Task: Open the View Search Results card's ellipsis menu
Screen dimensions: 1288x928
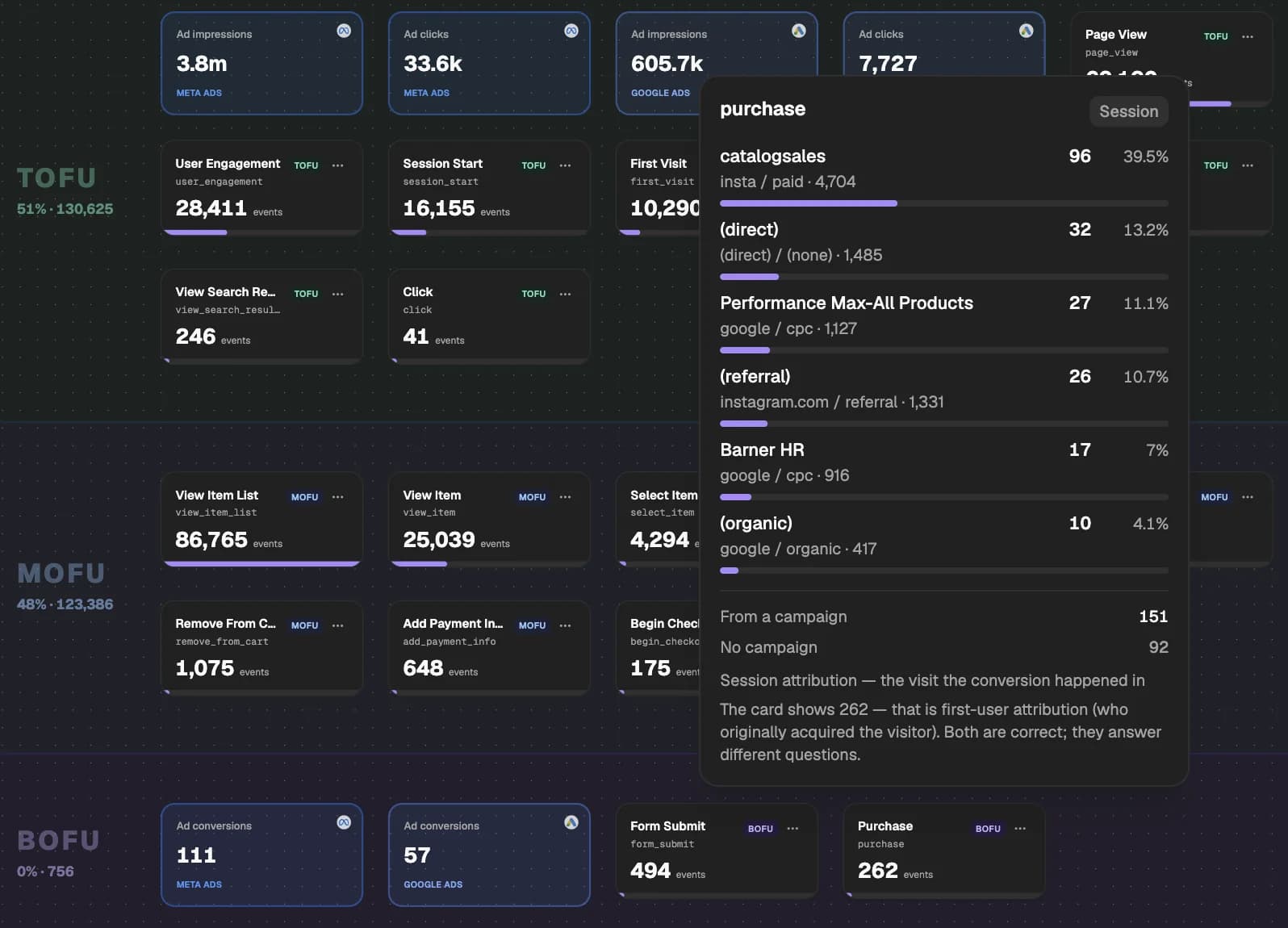Action: pos(337,294)
